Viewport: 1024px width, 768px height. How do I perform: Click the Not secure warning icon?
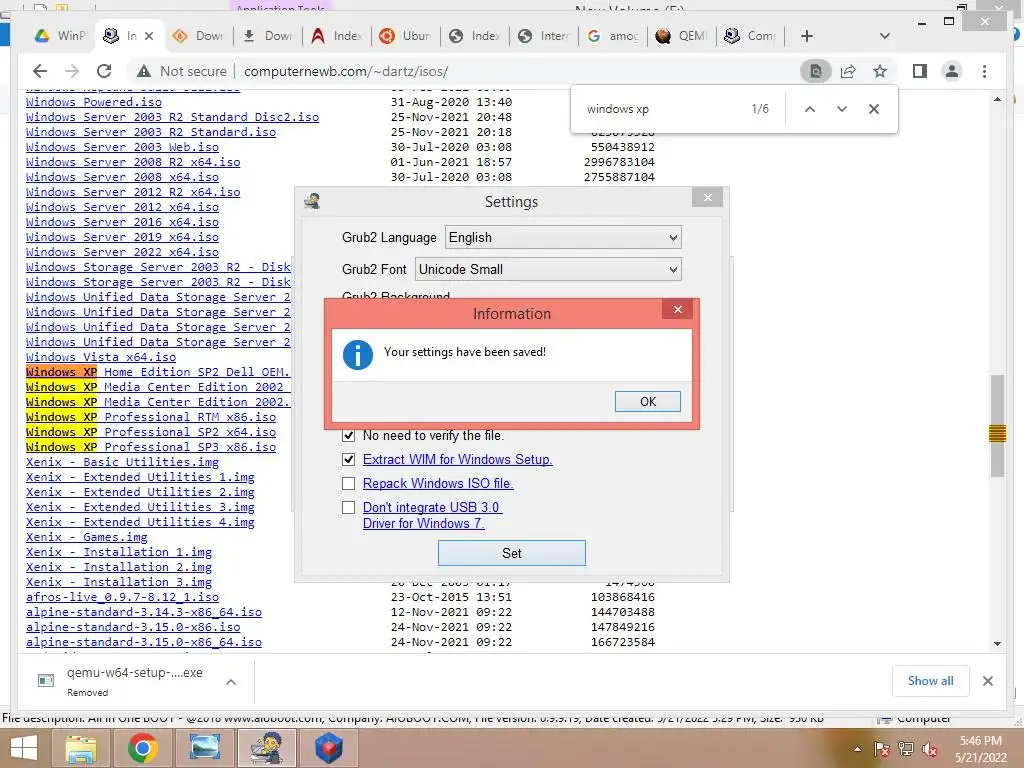[x=143, y=71]
